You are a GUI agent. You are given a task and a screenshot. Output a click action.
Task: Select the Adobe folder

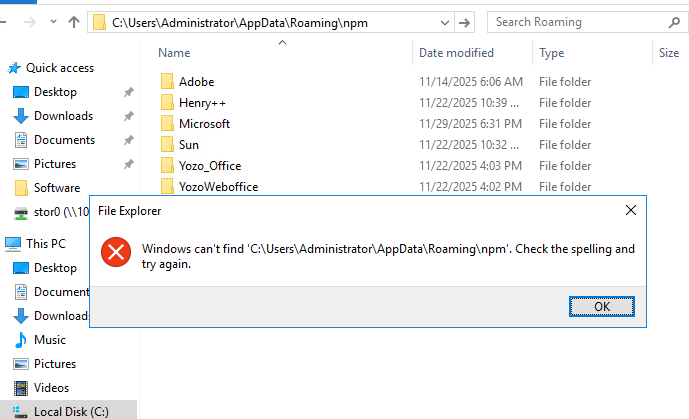click(196, 82)
